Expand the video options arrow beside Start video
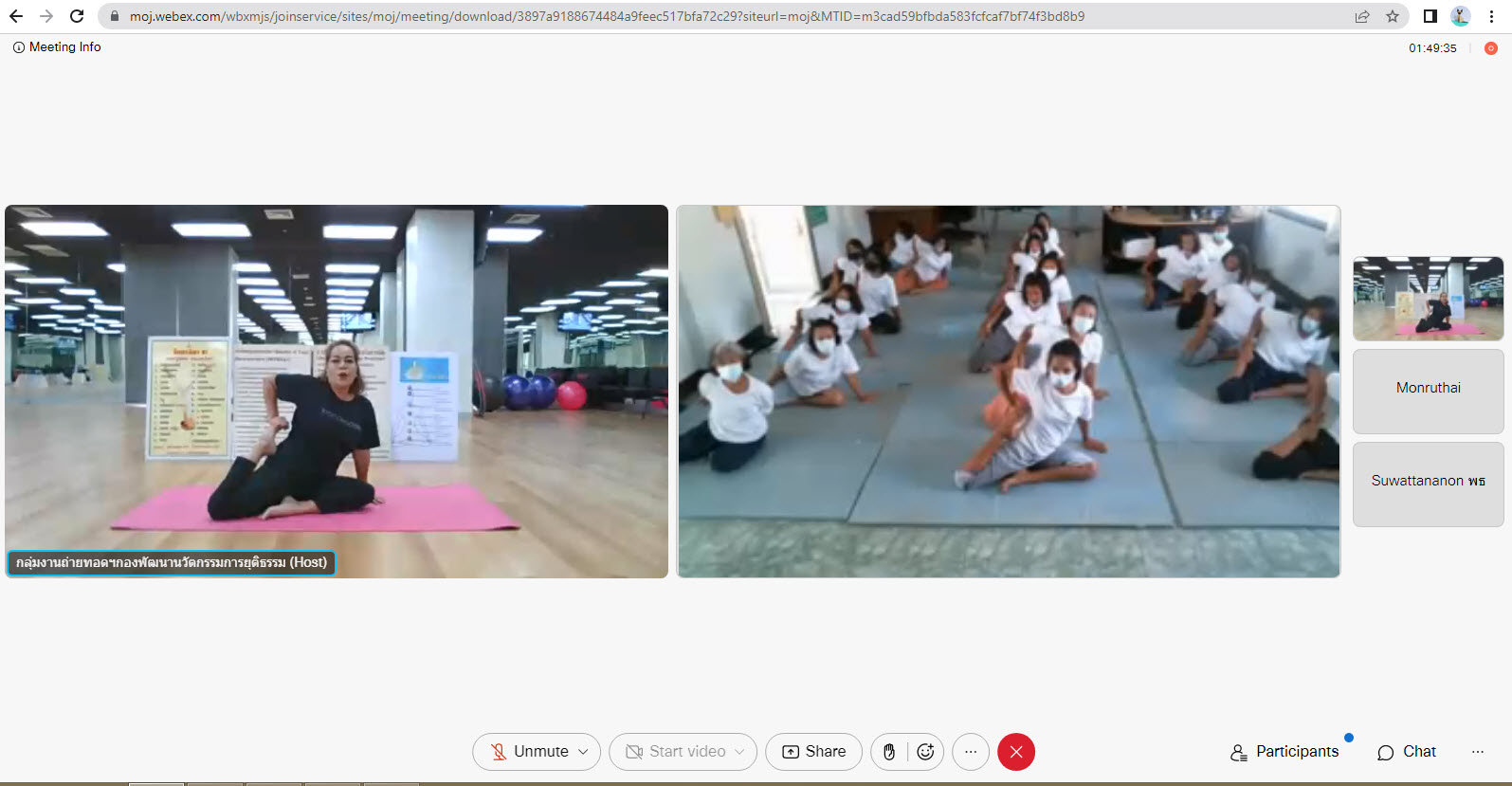 739,752
